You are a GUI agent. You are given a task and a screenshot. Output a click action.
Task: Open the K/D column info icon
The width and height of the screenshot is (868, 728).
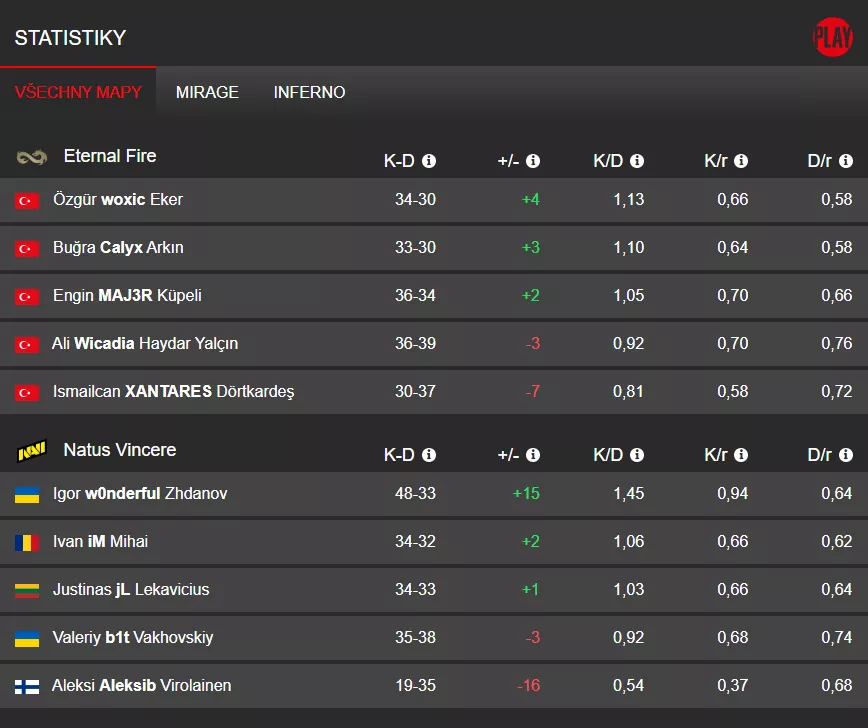638,160
